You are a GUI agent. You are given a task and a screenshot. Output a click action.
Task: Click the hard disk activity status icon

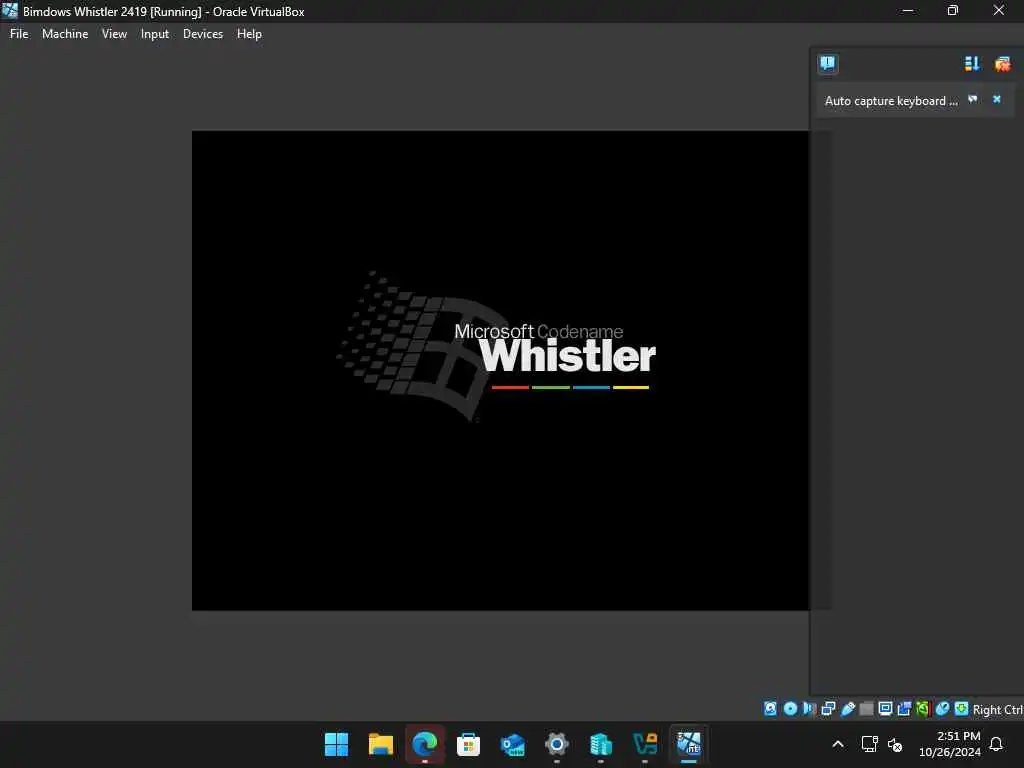770,709
